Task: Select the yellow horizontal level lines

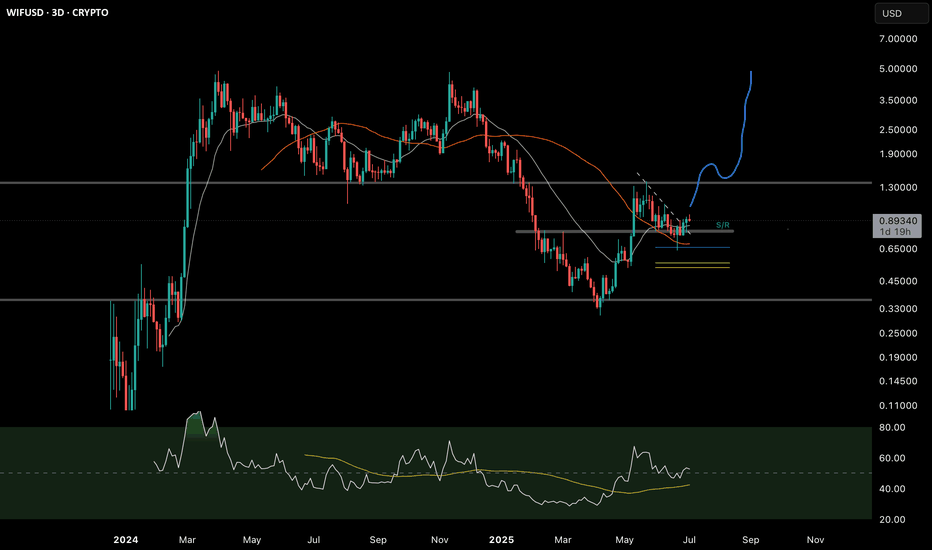Action: click(692, 265)
